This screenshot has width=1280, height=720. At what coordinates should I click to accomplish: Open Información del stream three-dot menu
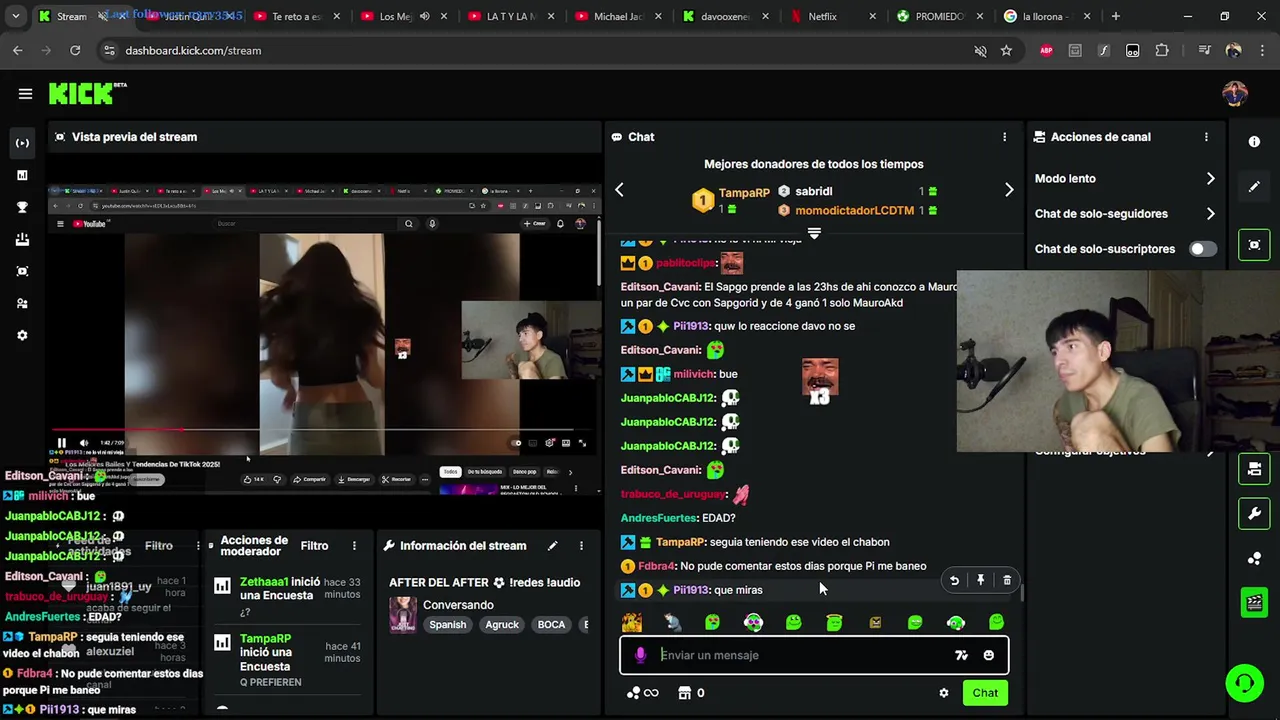581,546
